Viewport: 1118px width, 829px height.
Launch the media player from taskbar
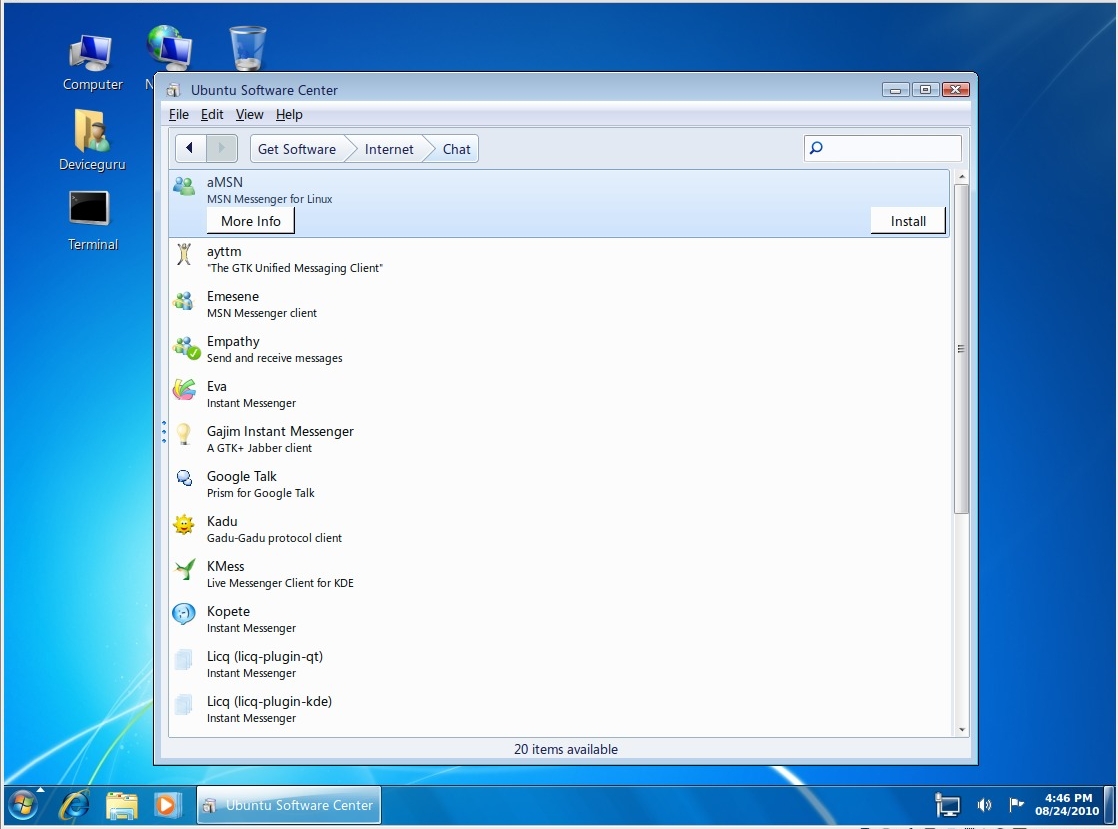[166, 805]
